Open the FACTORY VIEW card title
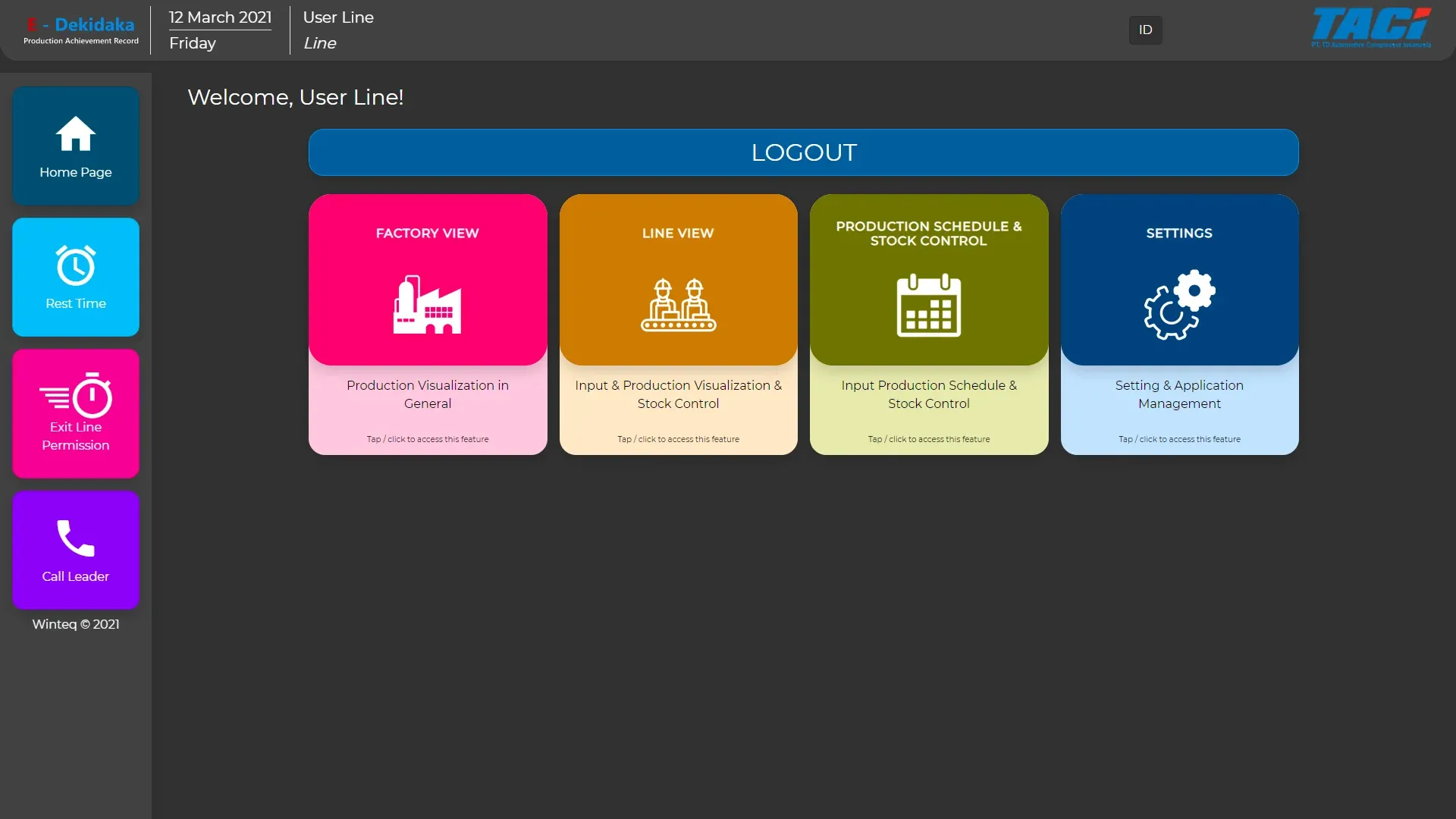The width and height of the screenshot is (1456, 819). 427,234
